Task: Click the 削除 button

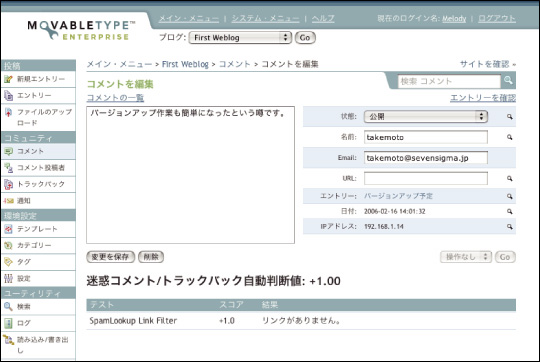Action: [x=151, y=257]
